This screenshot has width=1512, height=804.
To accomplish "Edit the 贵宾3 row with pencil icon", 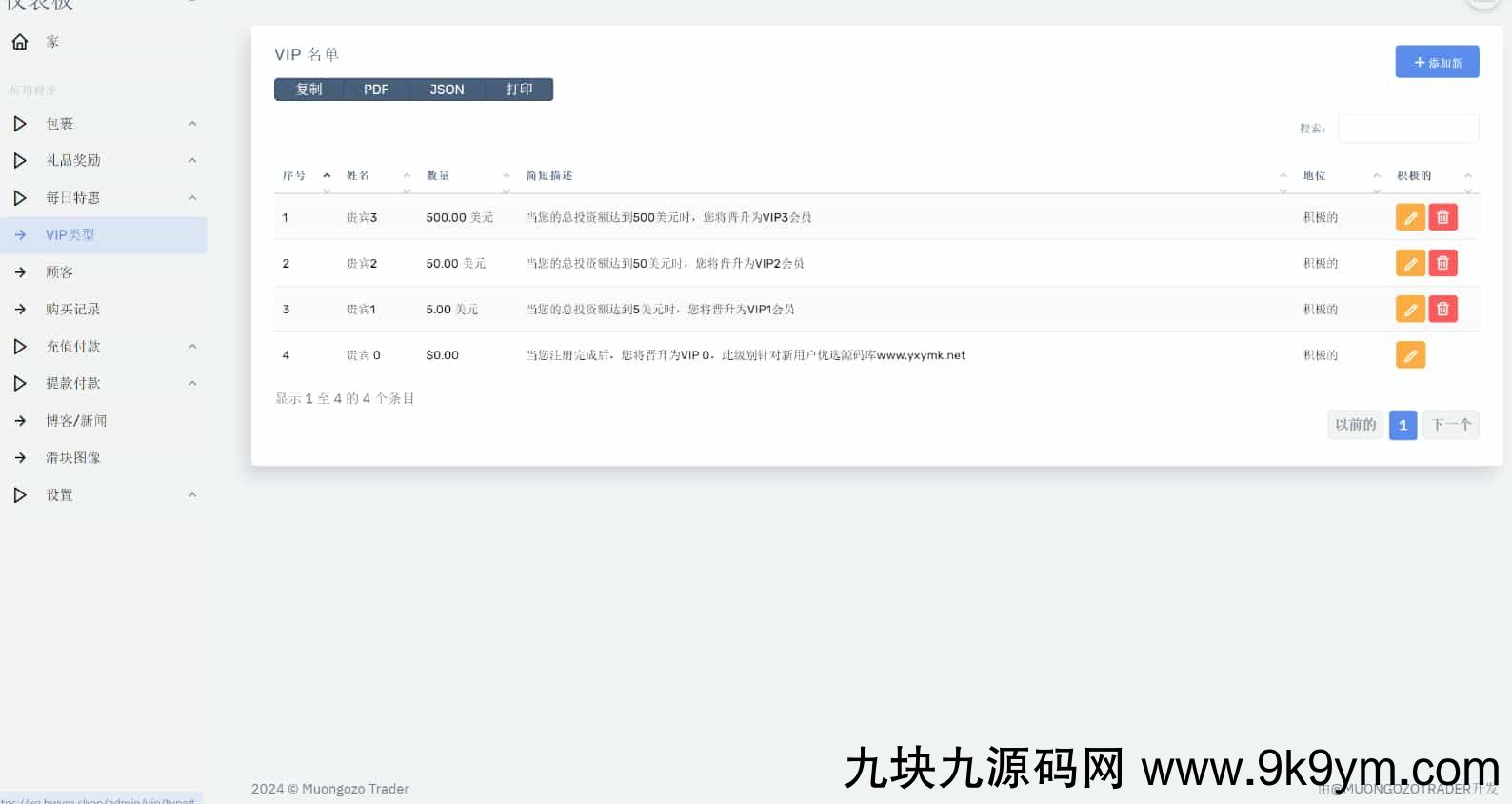I will pyautogui.click(x=1410, y=217).
